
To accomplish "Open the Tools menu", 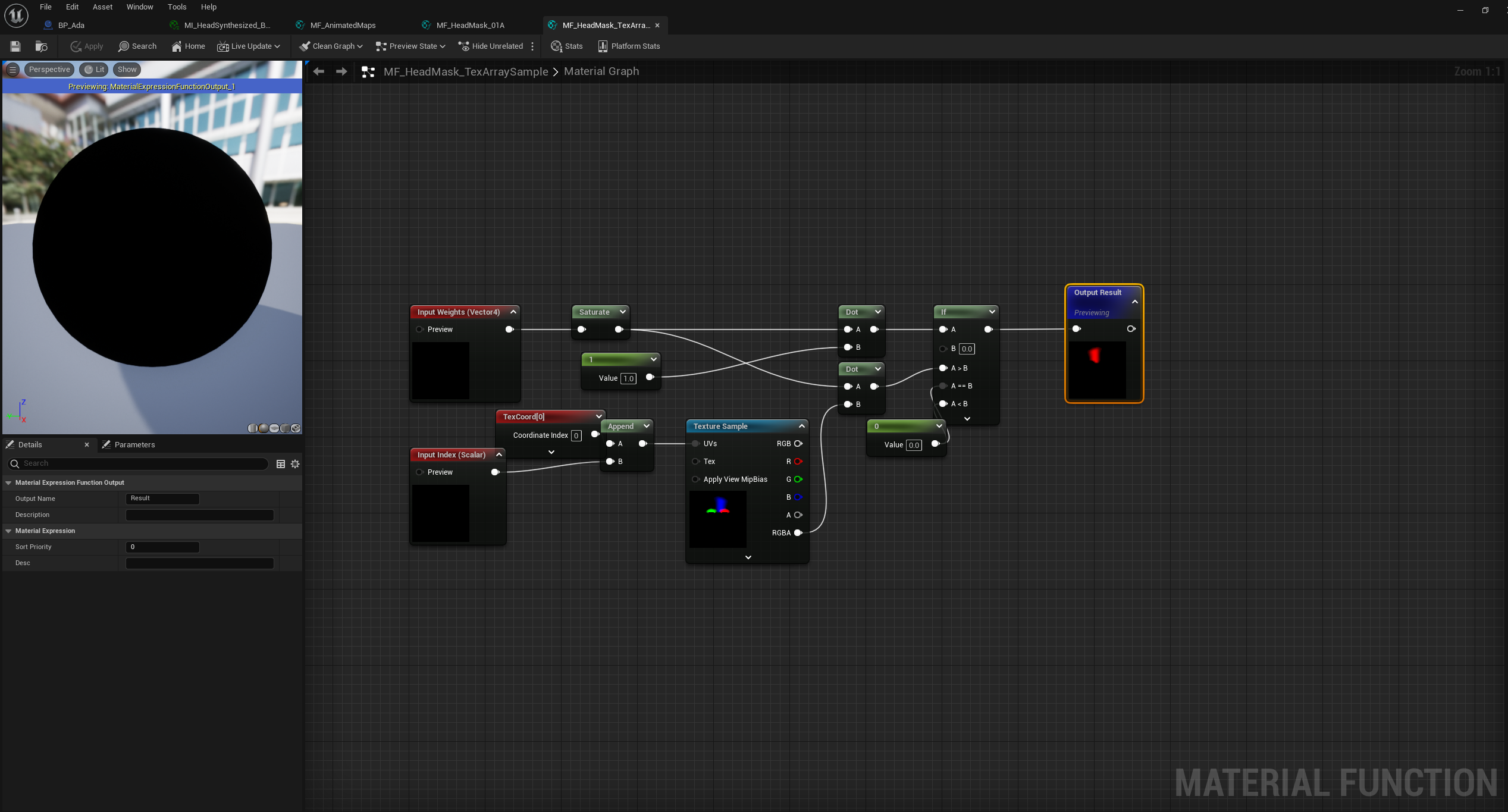I will pos(176,7).
